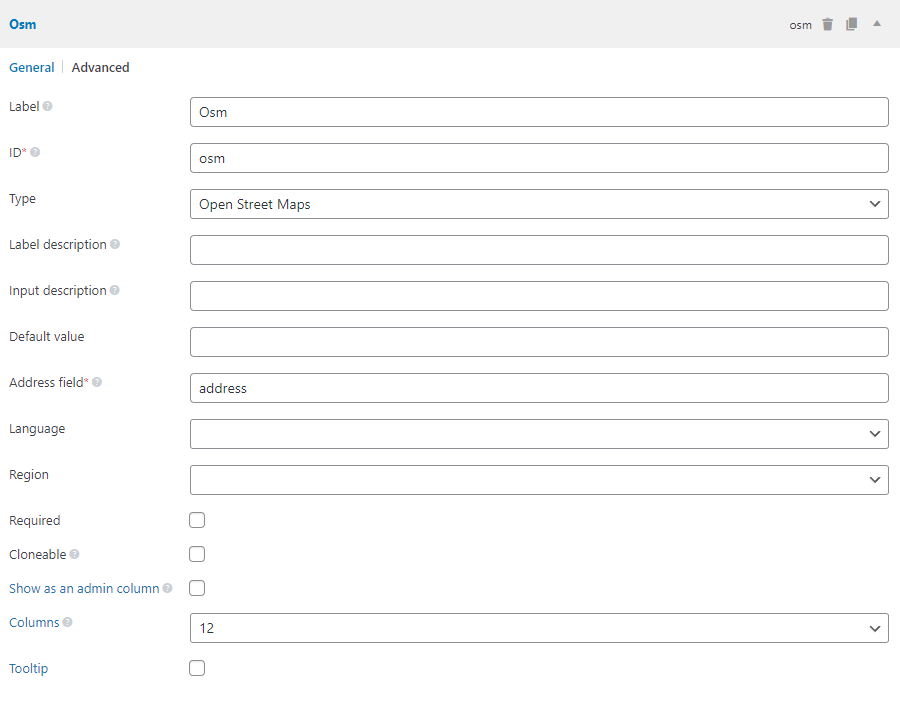
Task: Click the Osm field title link
Action: [22, 24]
